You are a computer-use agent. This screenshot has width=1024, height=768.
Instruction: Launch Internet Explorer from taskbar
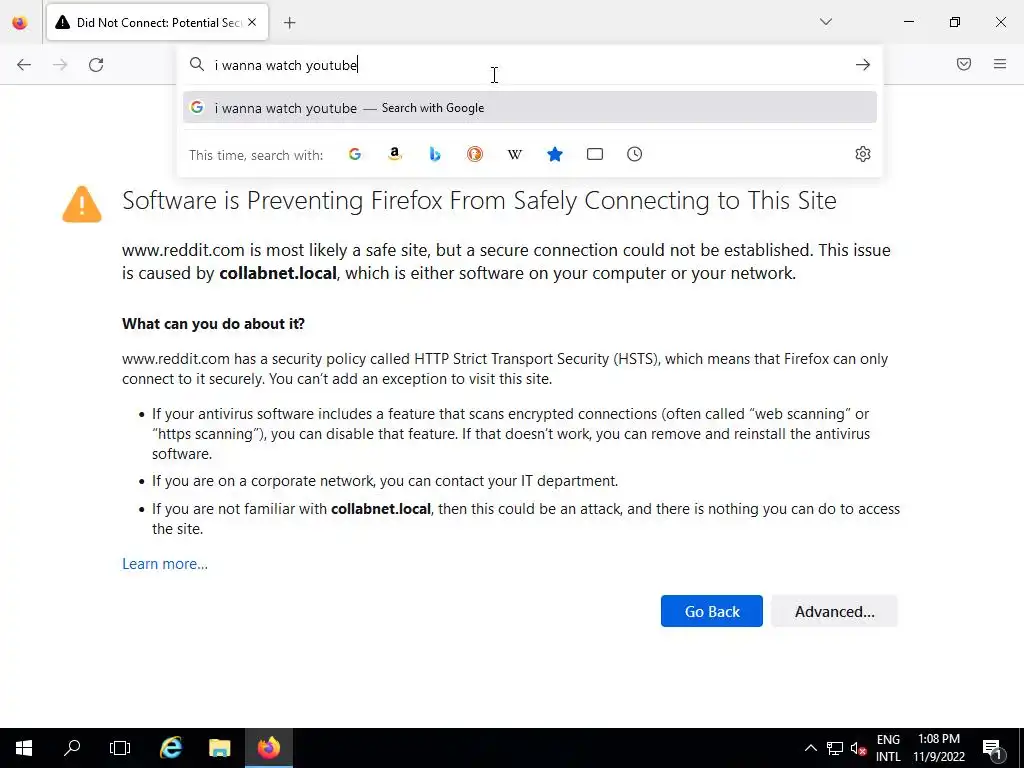pyautogui.click(x=170, y=748)
